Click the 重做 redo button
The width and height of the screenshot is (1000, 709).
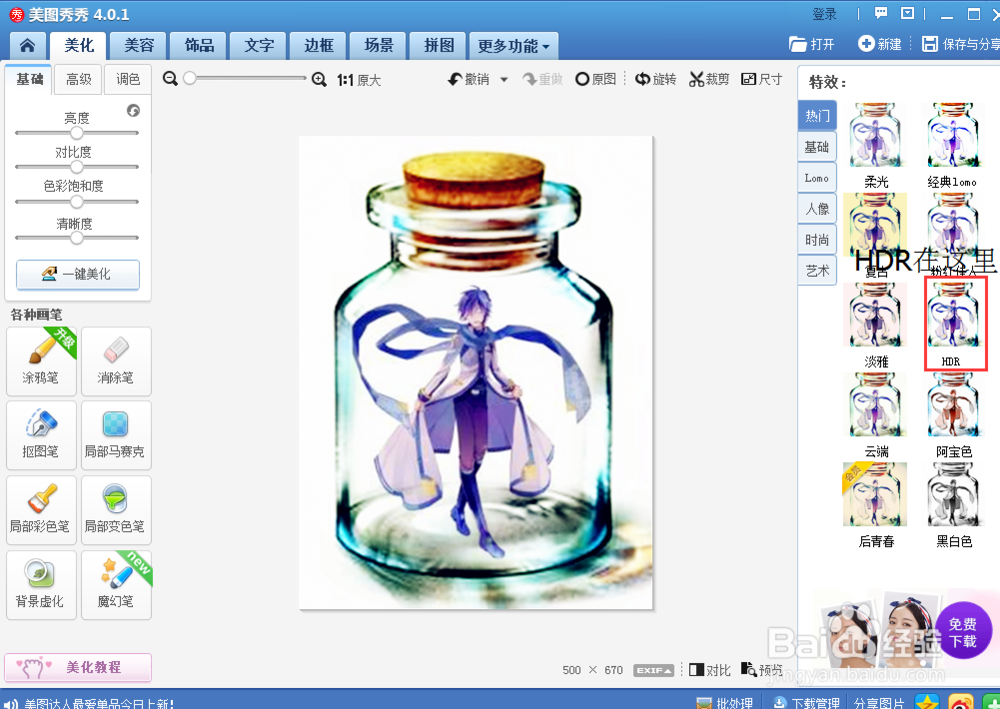tap(543, 79)
